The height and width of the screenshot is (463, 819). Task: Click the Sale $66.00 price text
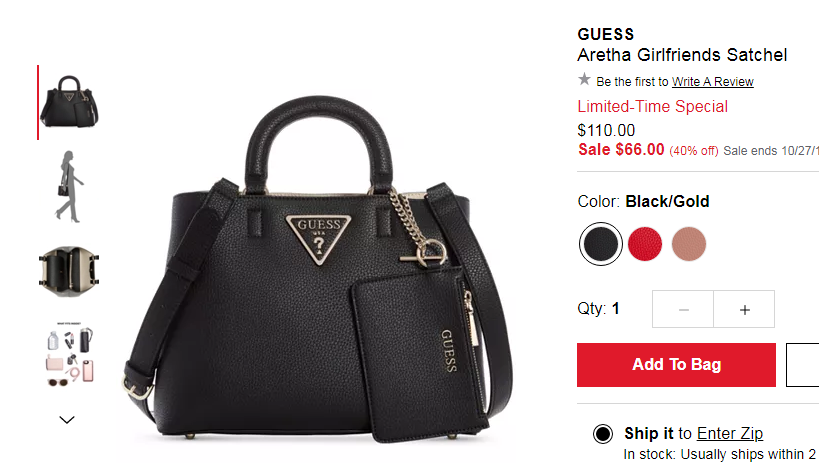[x=621, y=149]
